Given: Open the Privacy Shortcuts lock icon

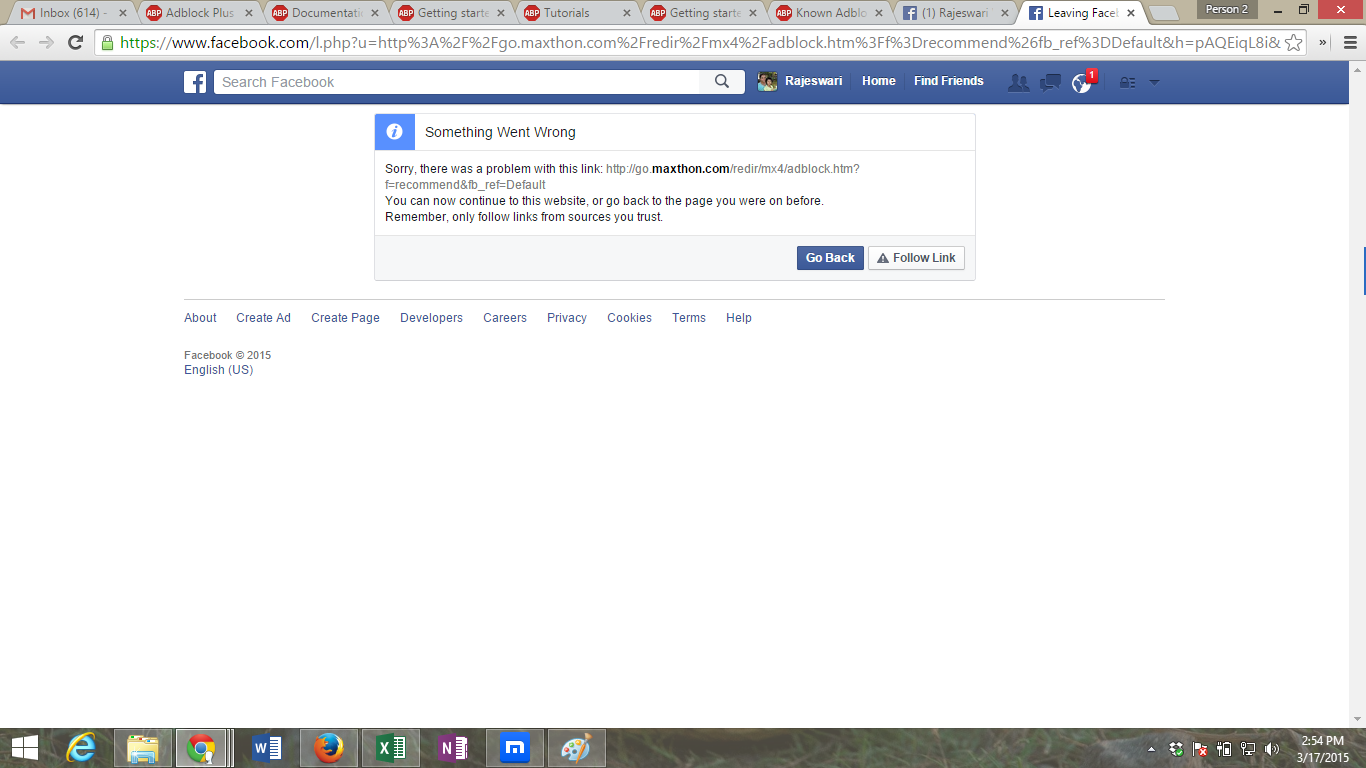Looking at the screenshot, I should [1127, 83].
